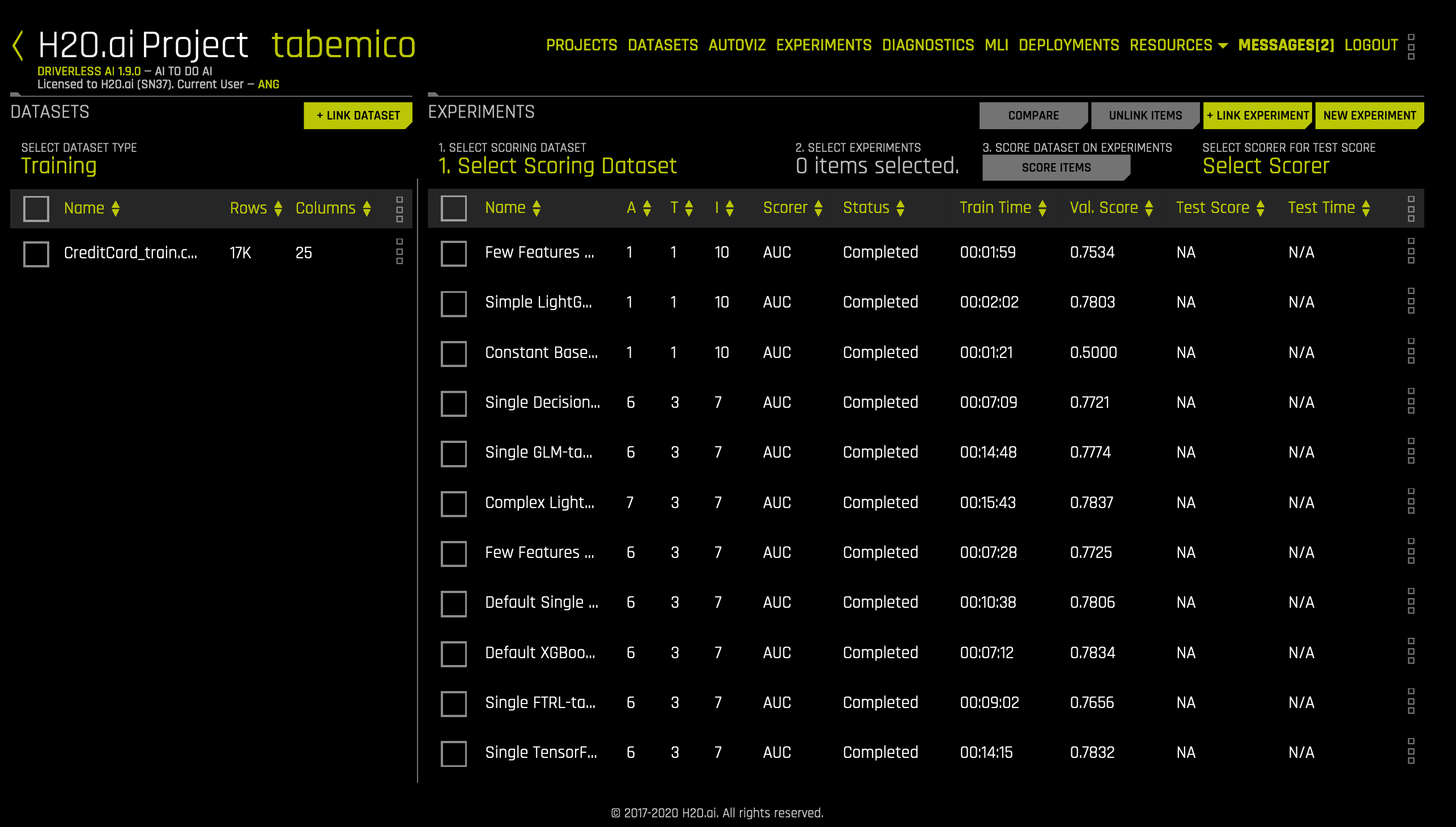
Task: Check the select-all datasets checkbox
Action: [36, 208]
